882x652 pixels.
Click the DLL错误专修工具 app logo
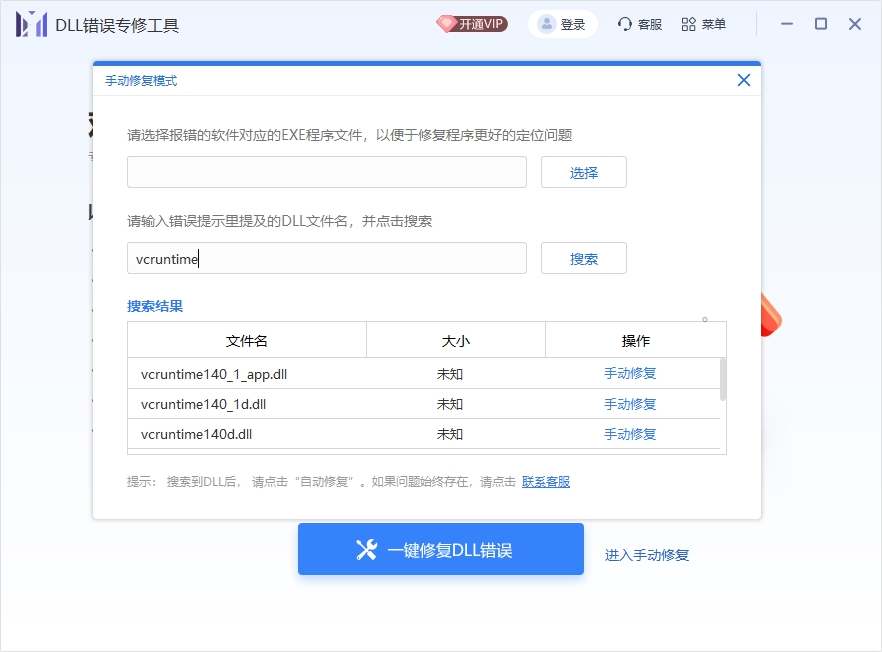click(x=31, y=25)
